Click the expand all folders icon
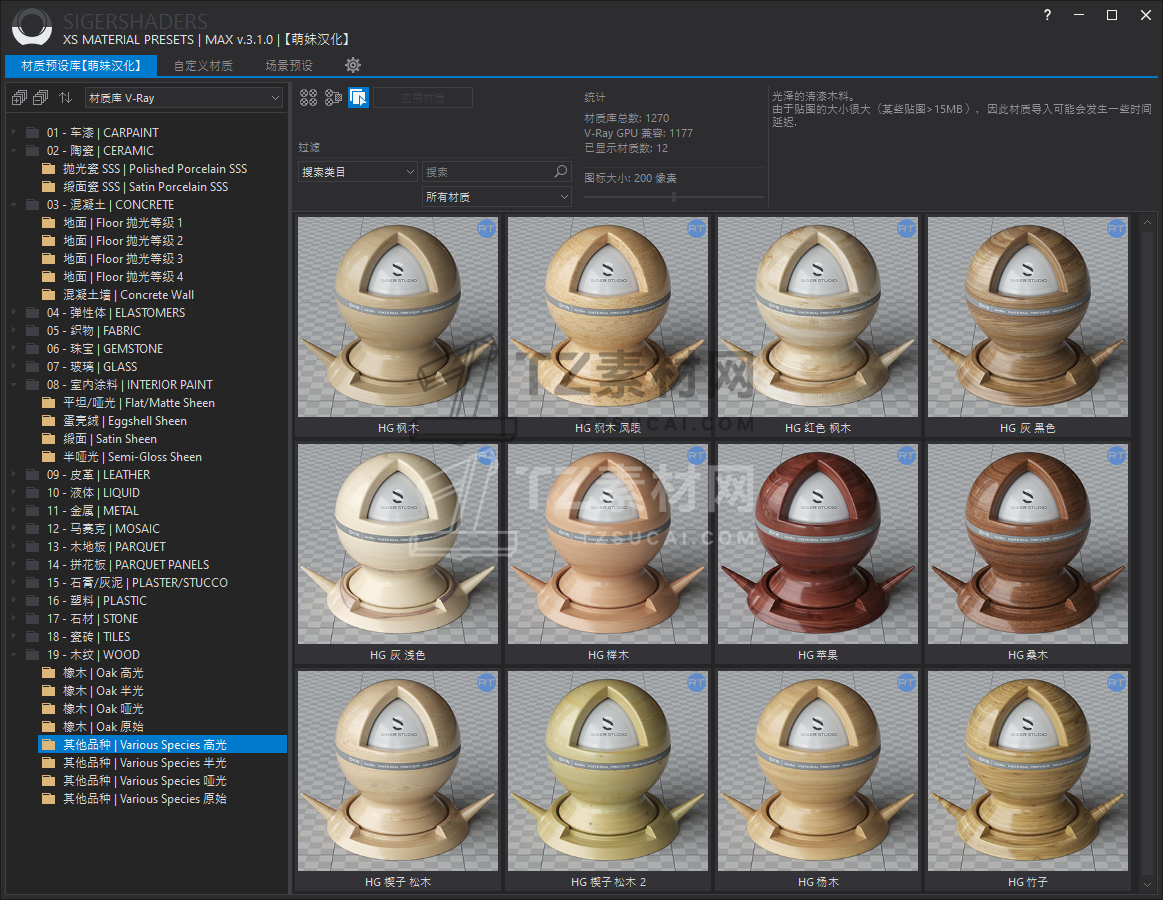 19,97
